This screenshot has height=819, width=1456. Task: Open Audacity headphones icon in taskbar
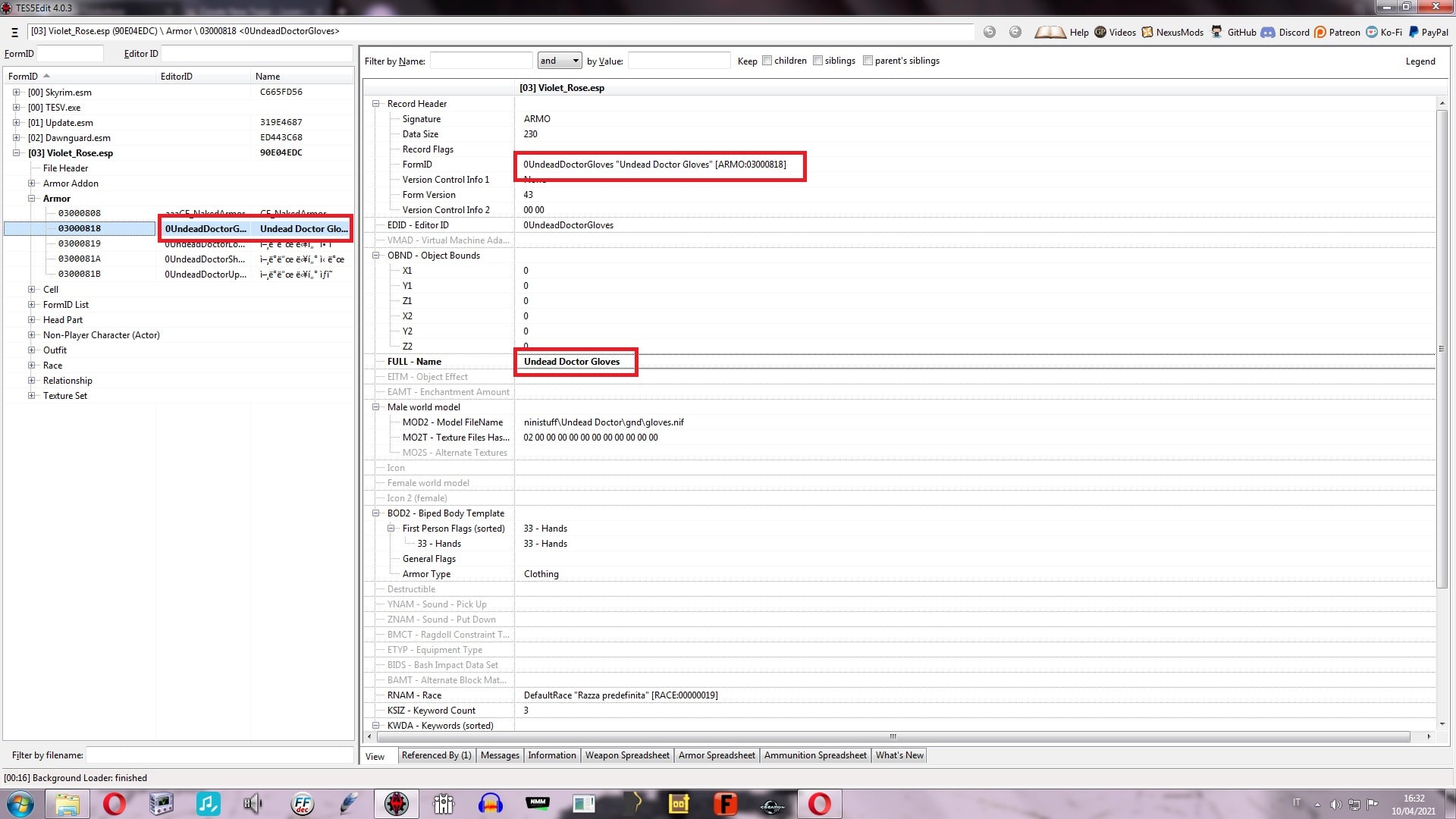click(x=490, y=804)
